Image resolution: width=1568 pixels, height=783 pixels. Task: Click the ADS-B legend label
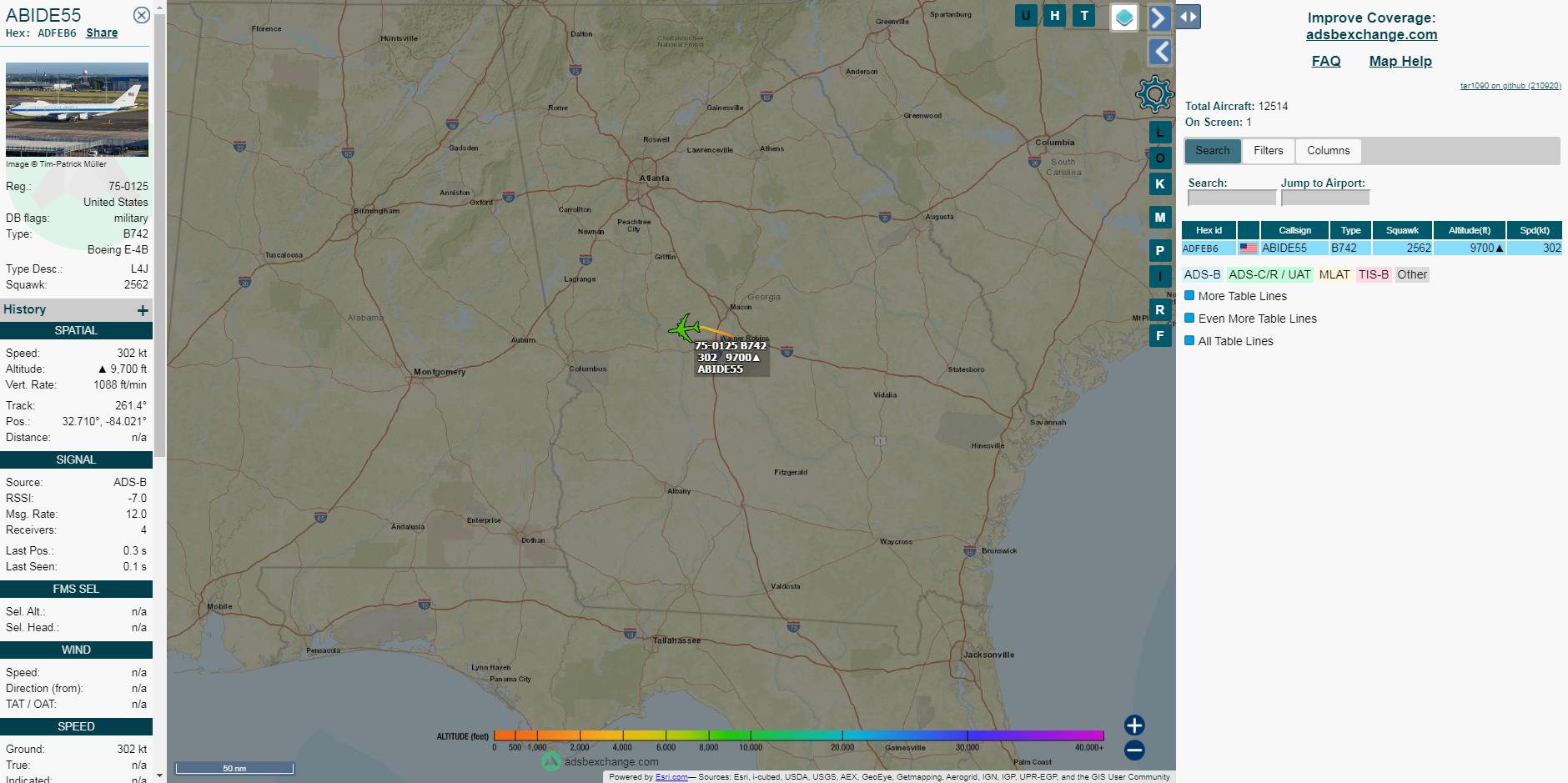coord(1202,274)
